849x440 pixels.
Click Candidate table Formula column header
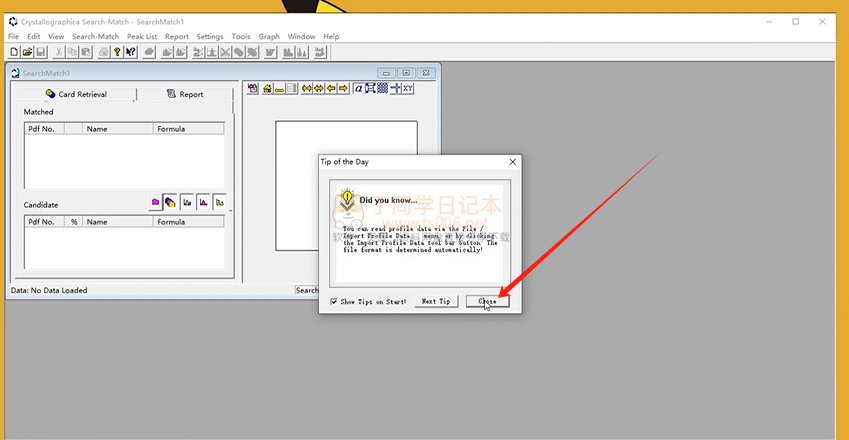pos(188,222)
